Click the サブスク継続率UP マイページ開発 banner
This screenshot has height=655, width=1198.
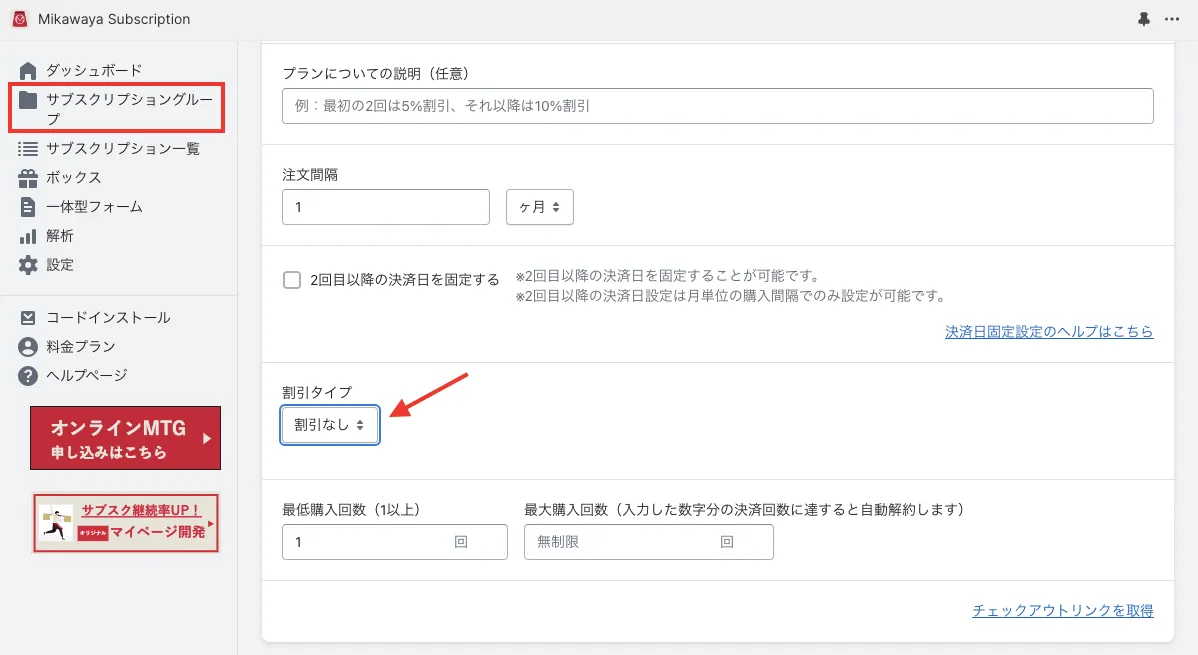pyautogui.click(x=126, y=523)
